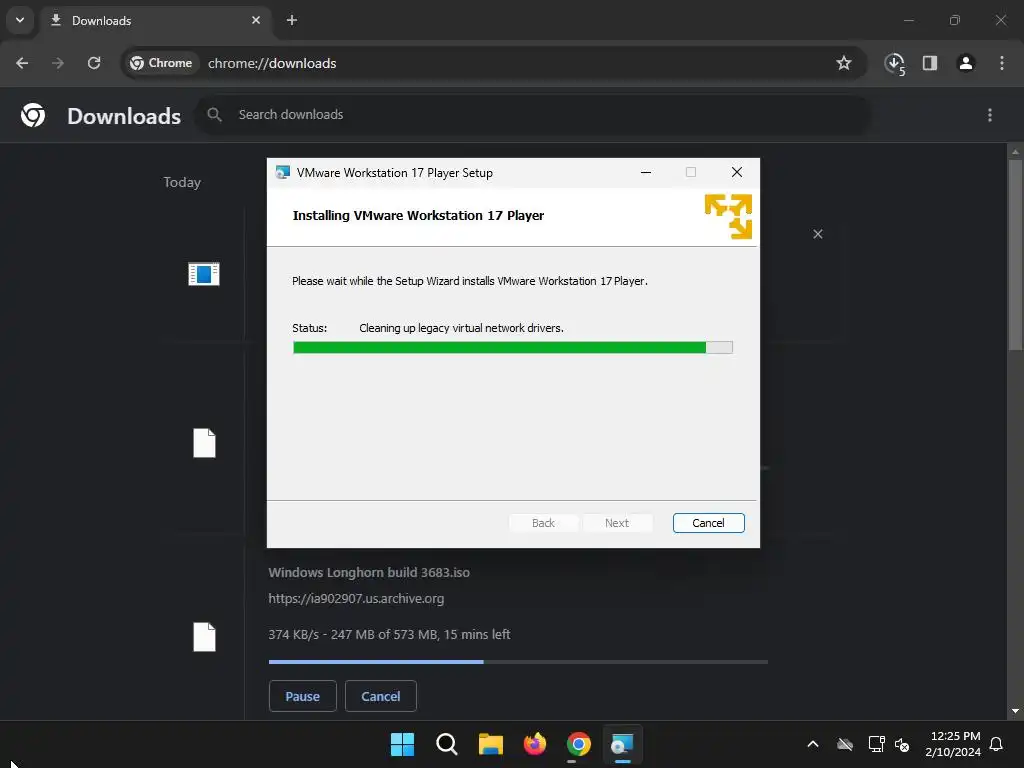Click the greyed-out Back button in setup
The width and height of the screenshot is (1024, 768).
coord(543,523)
